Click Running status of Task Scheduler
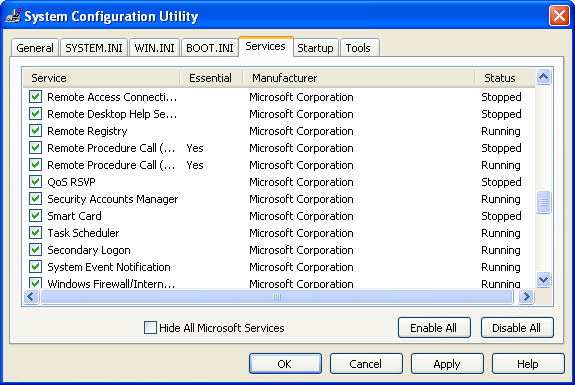 pos(501,233)
